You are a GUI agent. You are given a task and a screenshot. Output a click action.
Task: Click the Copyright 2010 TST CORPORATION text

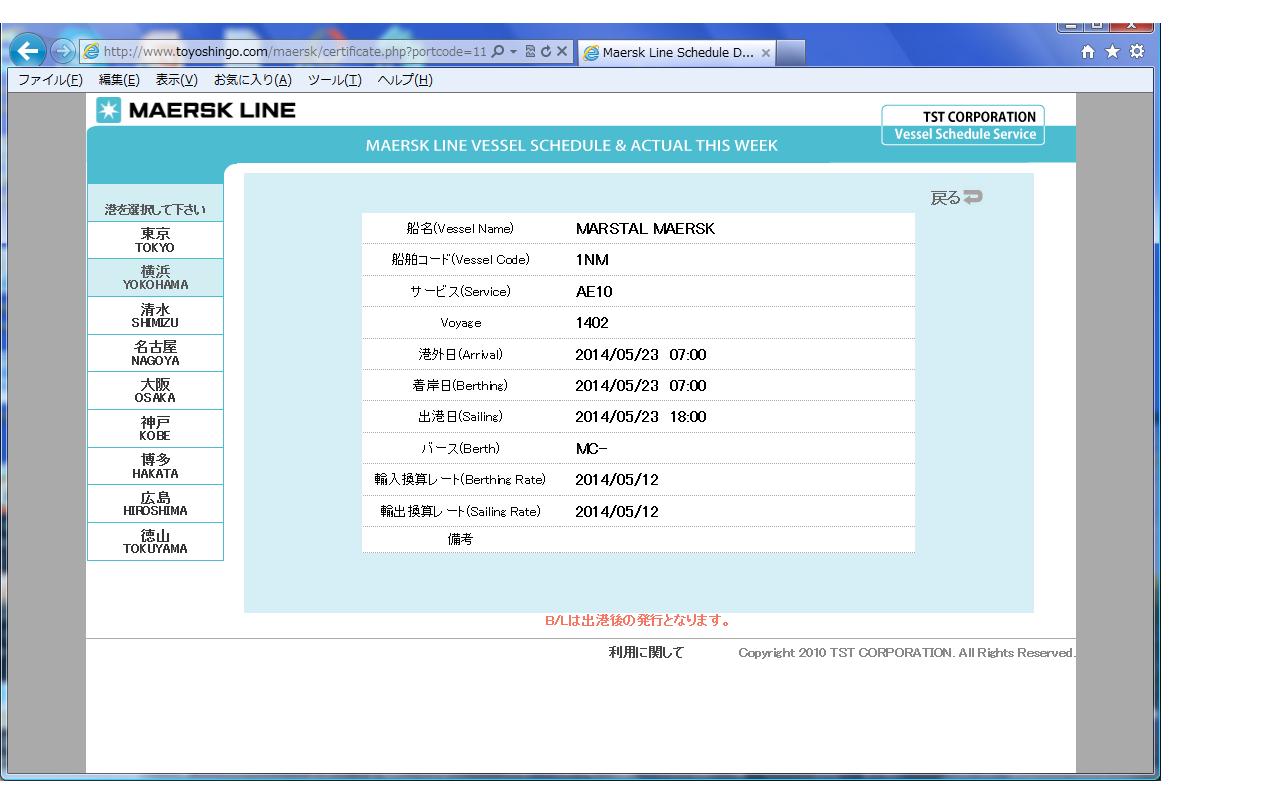tap(906, 653)
